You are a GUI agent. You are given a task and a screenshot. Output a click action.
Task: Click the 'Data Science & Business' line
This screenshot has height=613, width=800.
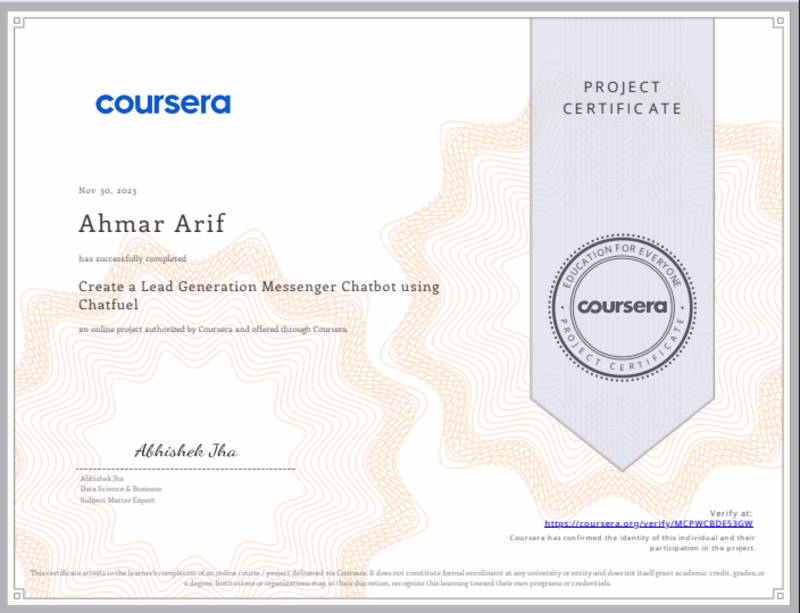[121, 489]
